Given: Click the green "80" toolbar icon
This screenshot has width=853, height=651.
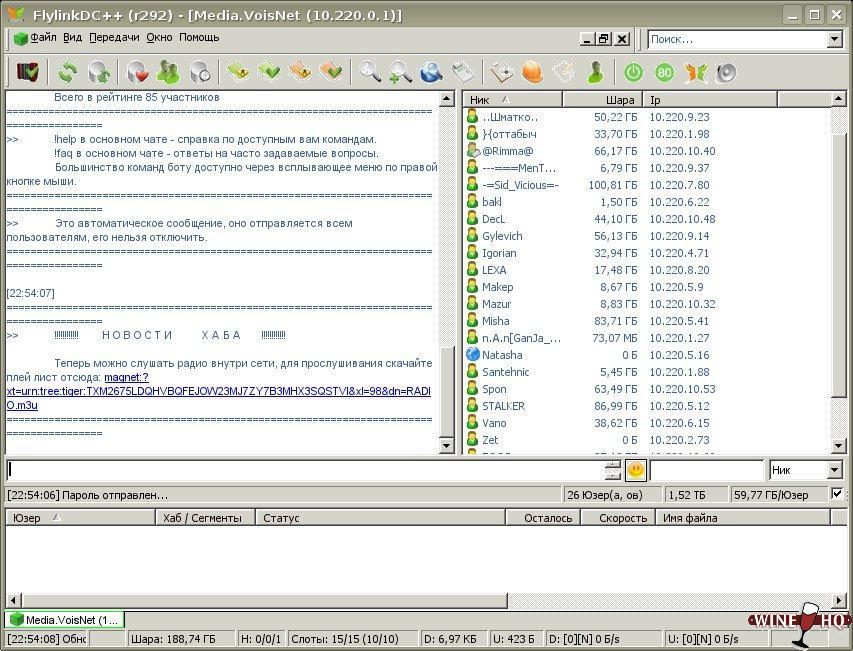Looking at the screenshot, I should tap(664, 72).
